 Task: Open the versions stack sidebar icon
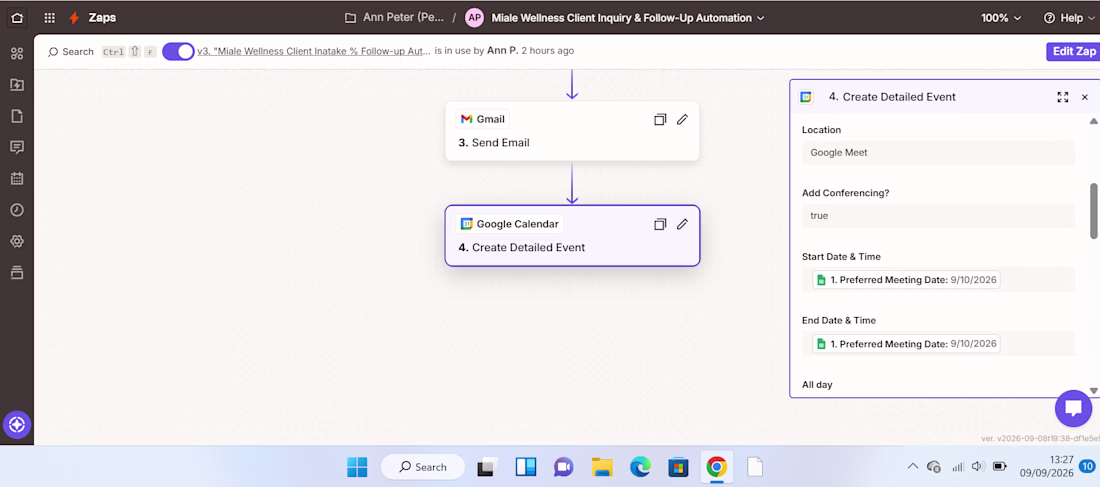point(17,272)
